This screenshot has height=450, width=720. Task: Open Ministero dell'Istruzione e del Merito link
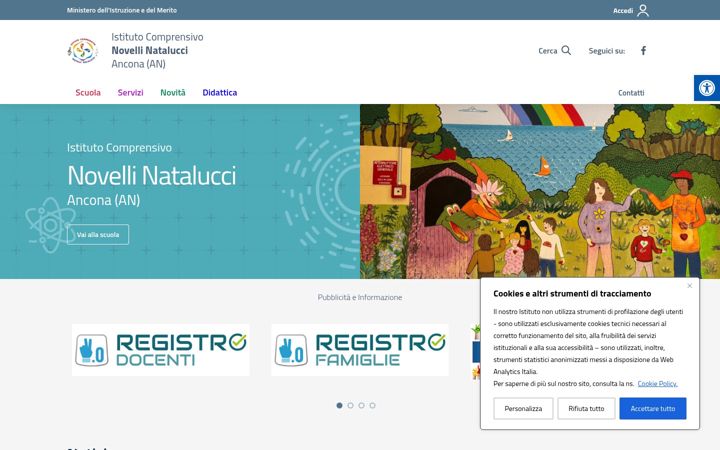[122, 10]
